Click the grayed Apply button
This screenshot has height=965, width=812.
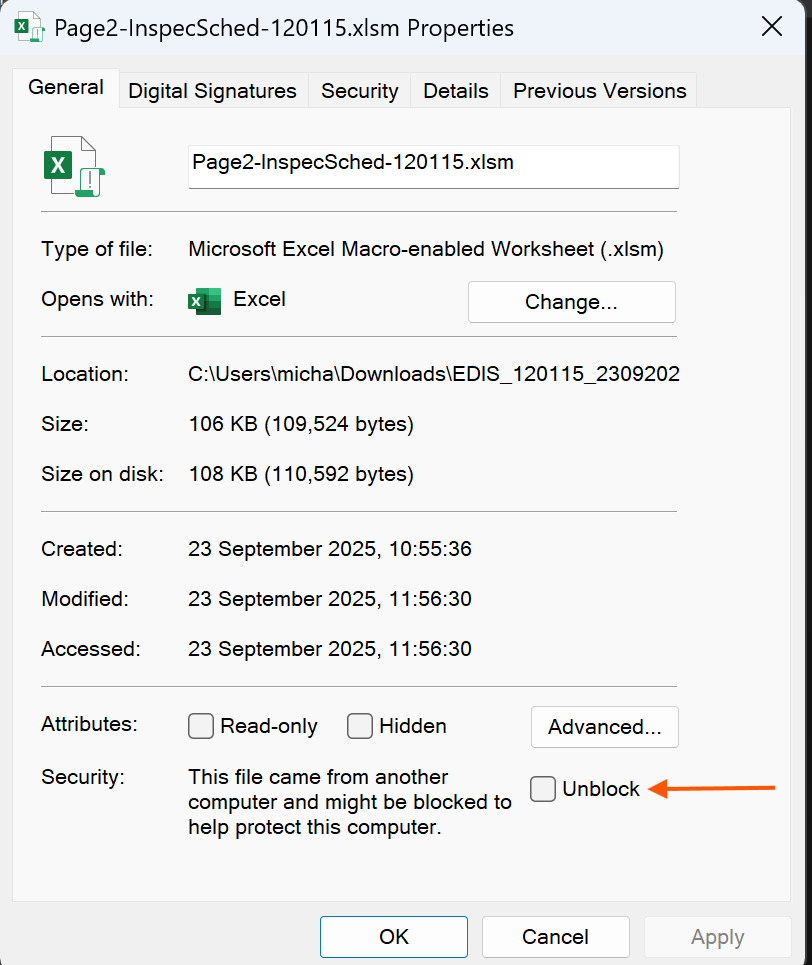pos(717,936)
